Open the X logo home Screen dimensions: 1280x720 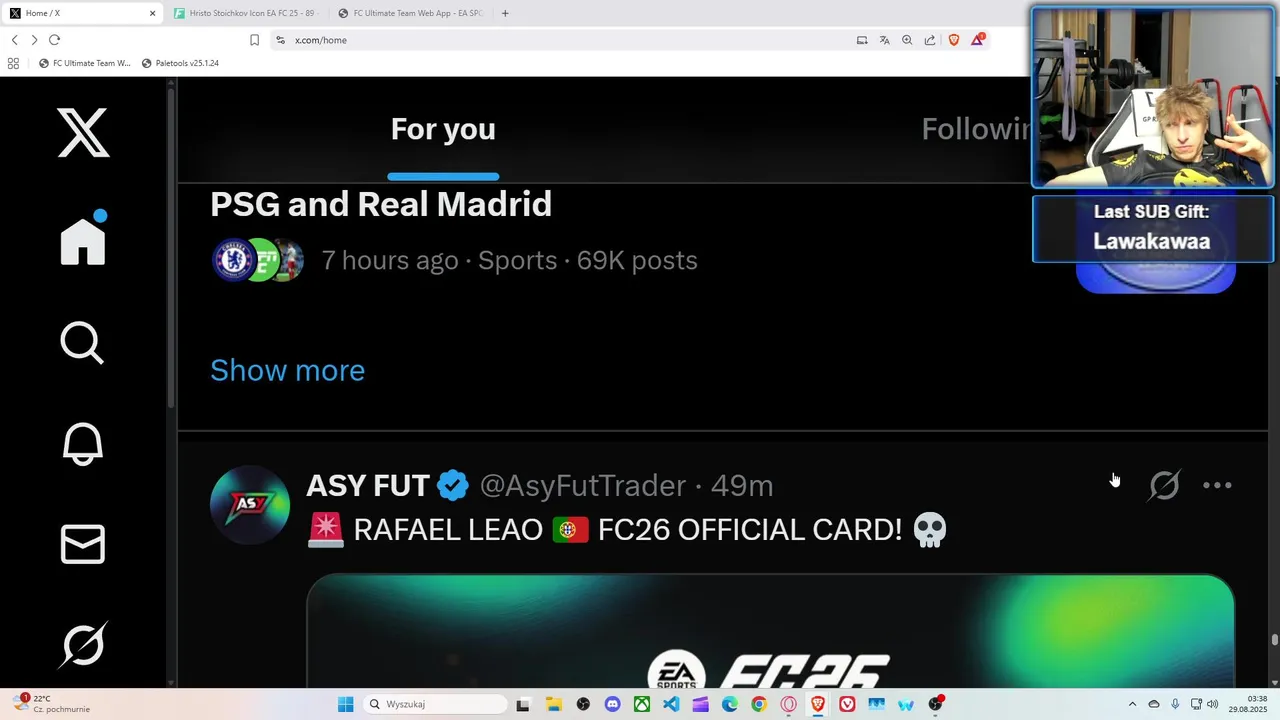[83, 133]
